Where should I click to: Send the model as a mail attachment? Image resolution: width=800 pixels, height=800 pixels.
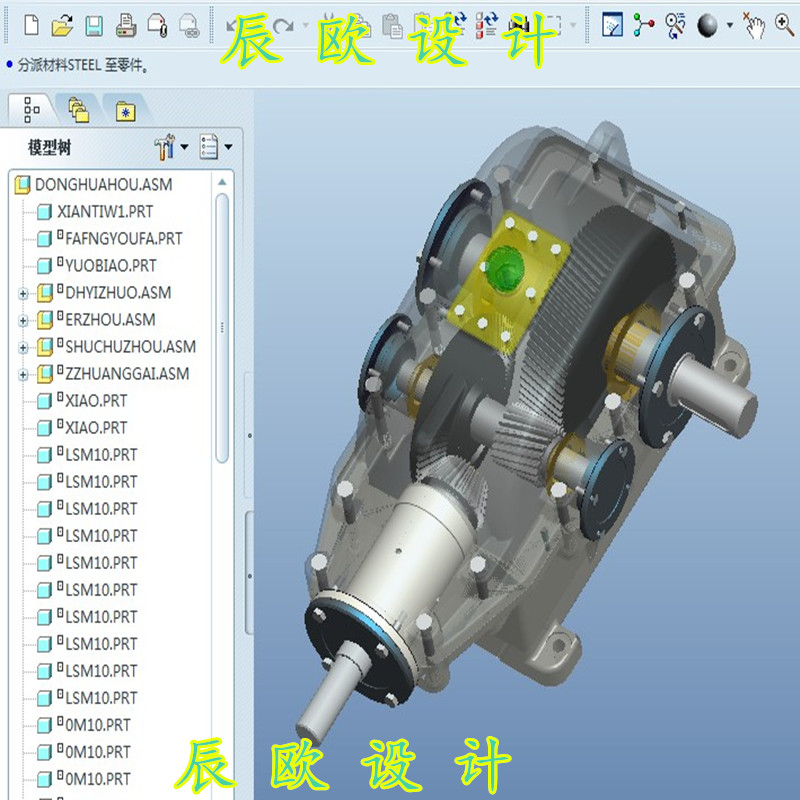coord(157,25)
